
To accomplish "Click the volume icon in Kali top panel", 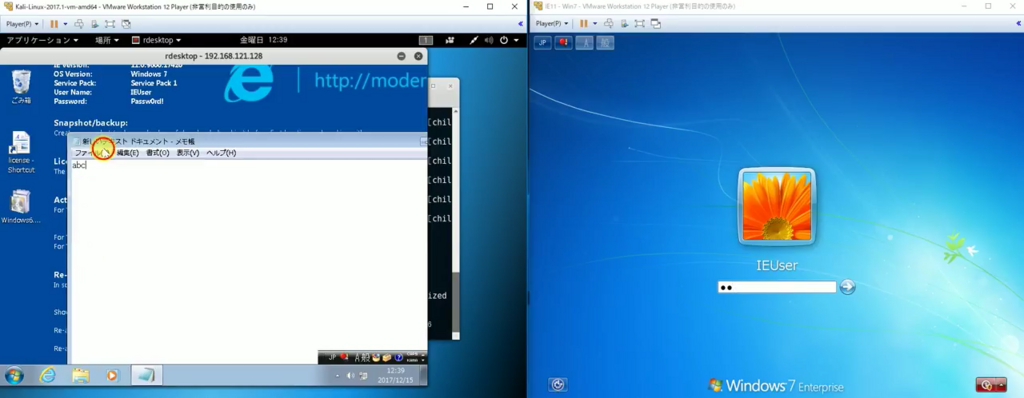I will click(x=488, y=40).
